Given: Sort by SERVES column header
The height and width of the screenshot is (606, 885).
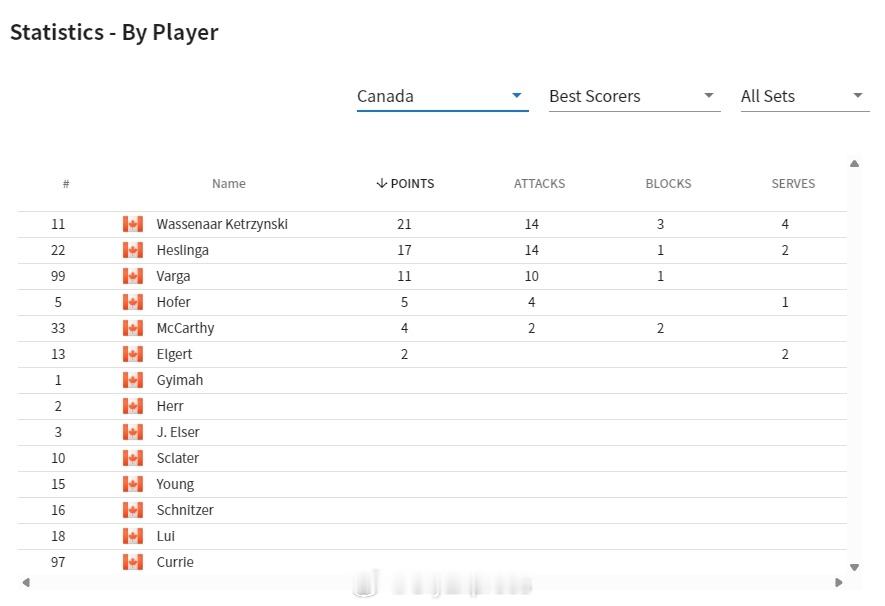Looking at the screenshot, I should pyautogui.click(x=793, y=183).
